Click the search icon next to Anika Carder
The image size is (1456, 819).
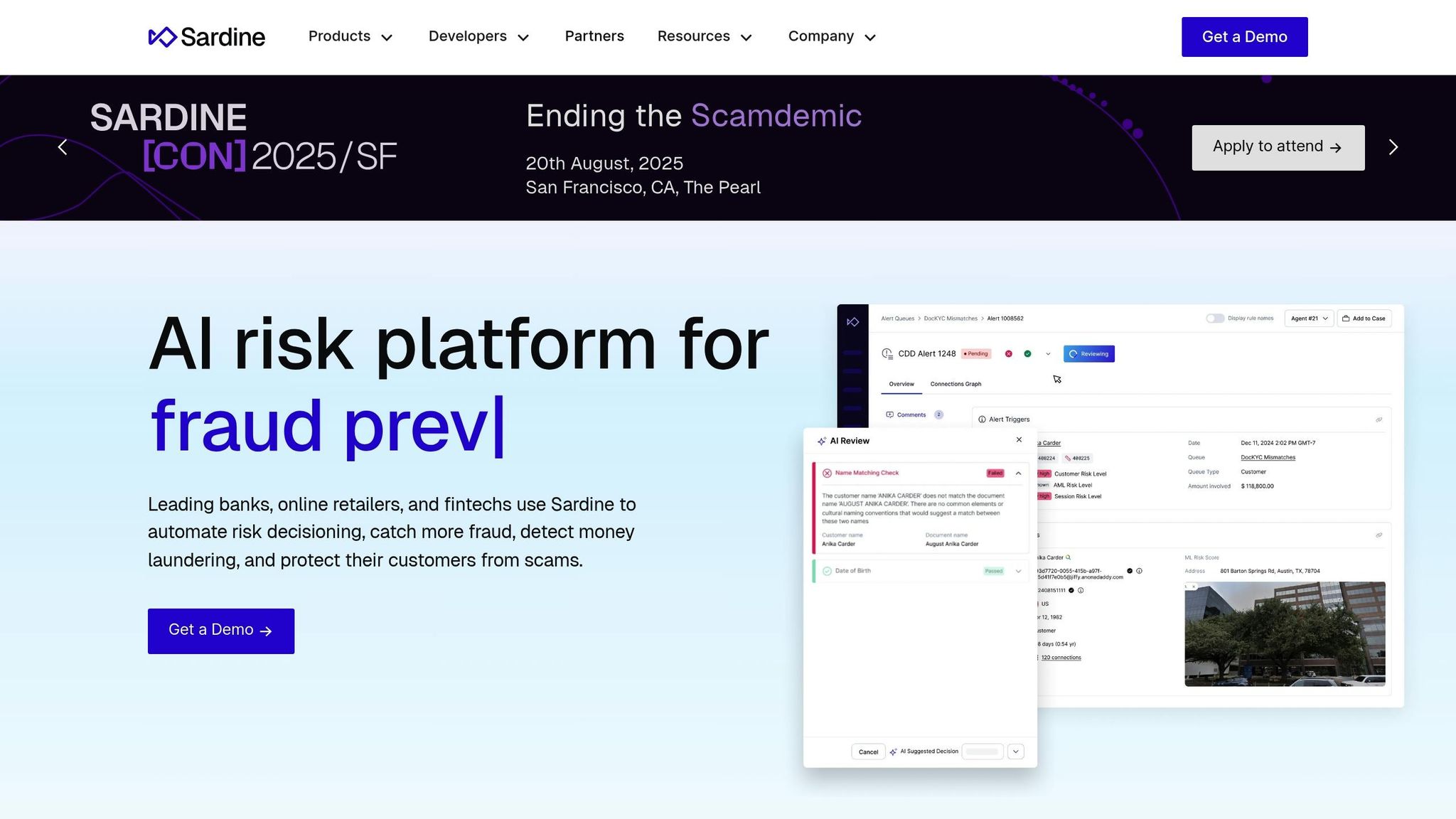click(1068, 557)
